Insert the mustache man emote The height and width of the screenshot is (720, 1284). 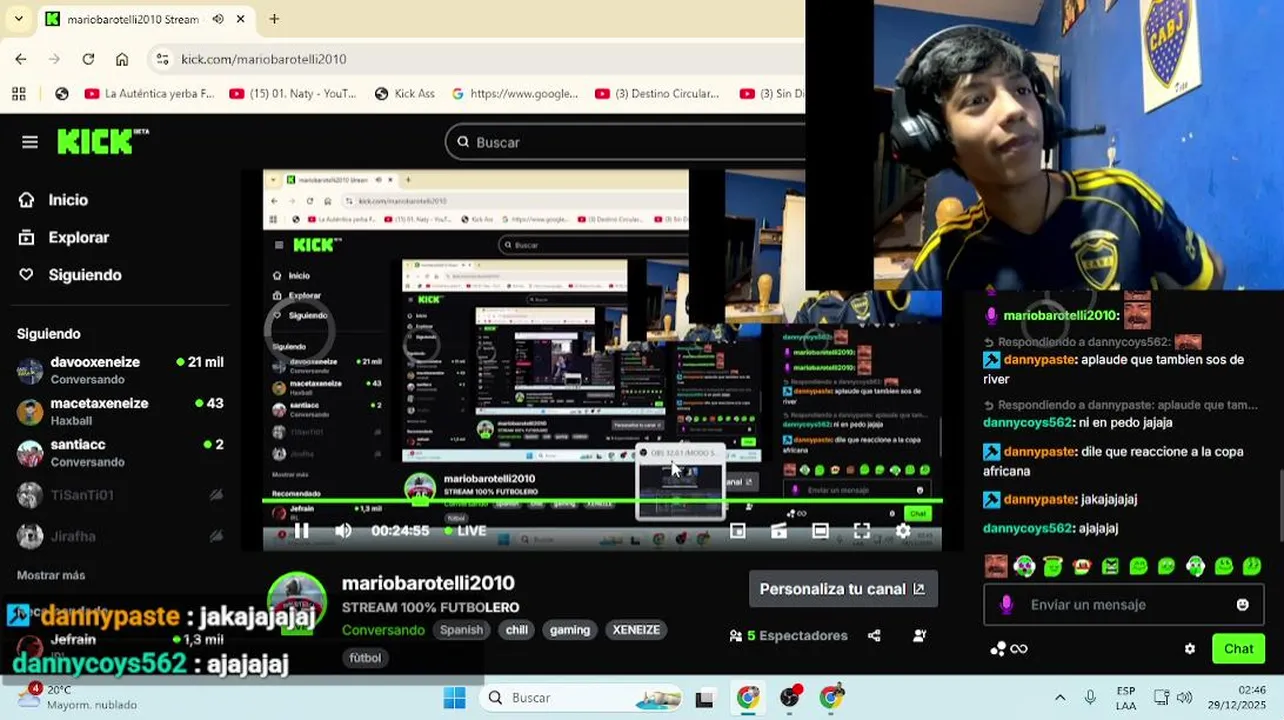pos(996,566)
